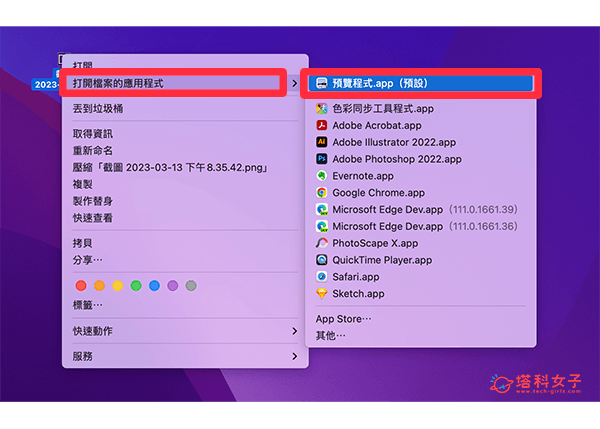Open with Adobe Illustrator 2022.app

click(421, 142)
